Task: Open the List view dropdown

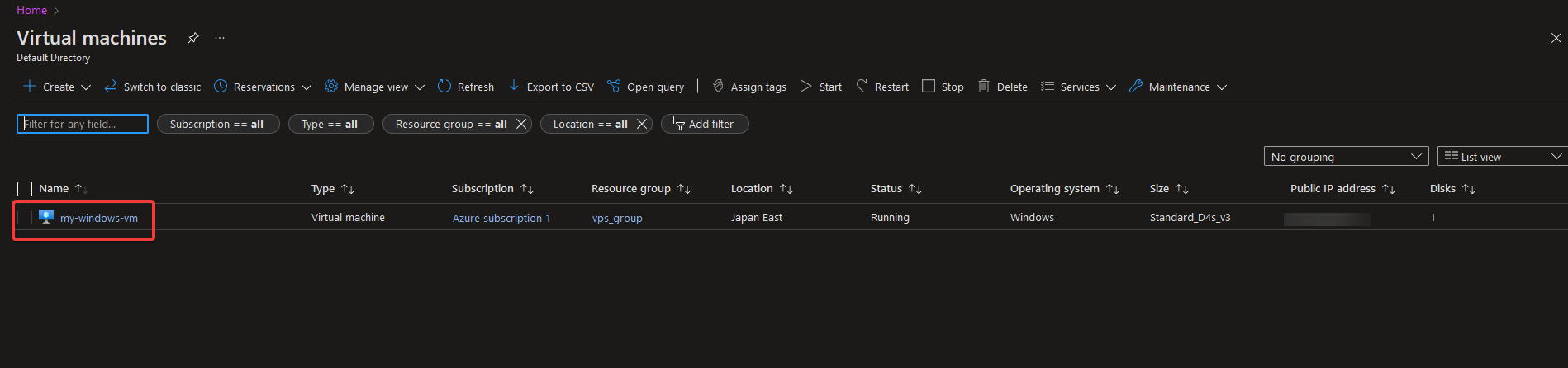Action: [1503, 157]
